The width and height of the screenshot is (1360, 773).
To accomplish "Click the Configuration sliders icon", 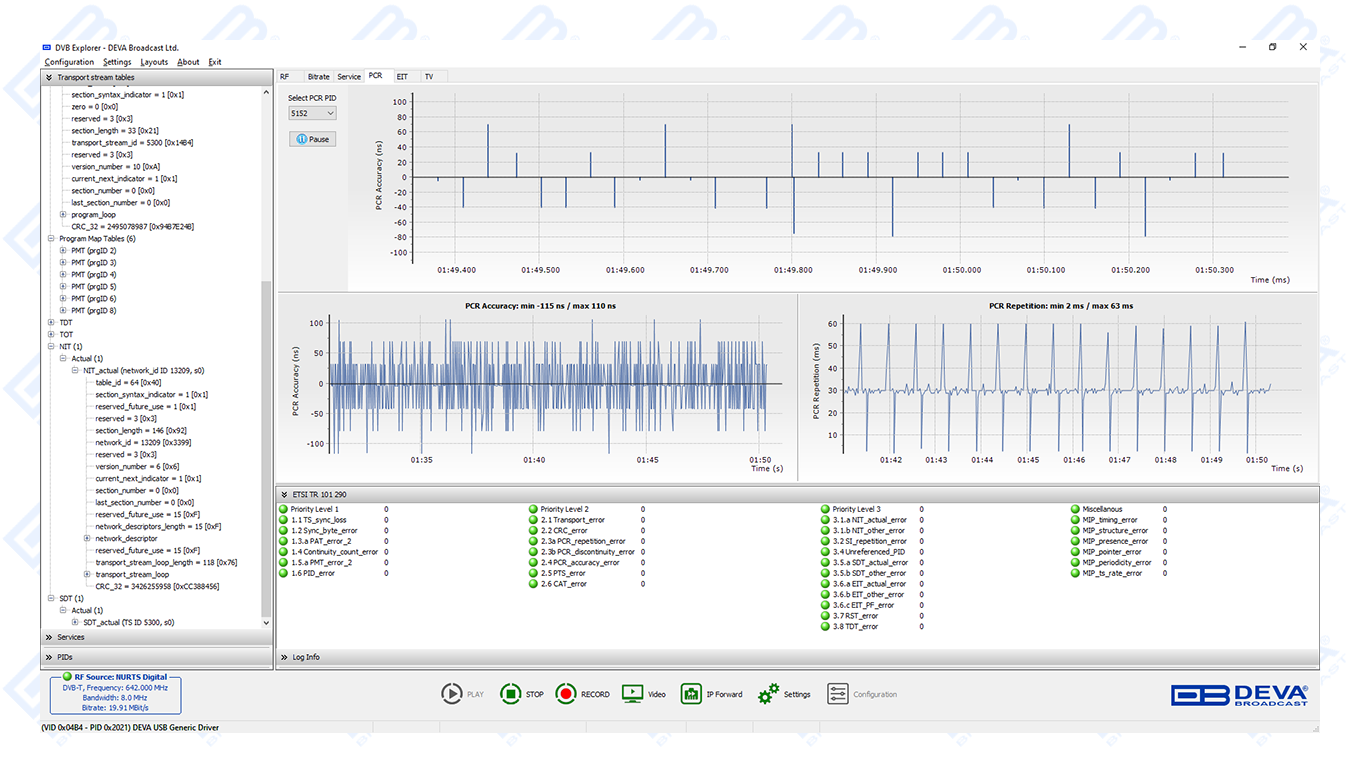I will 837,694.
